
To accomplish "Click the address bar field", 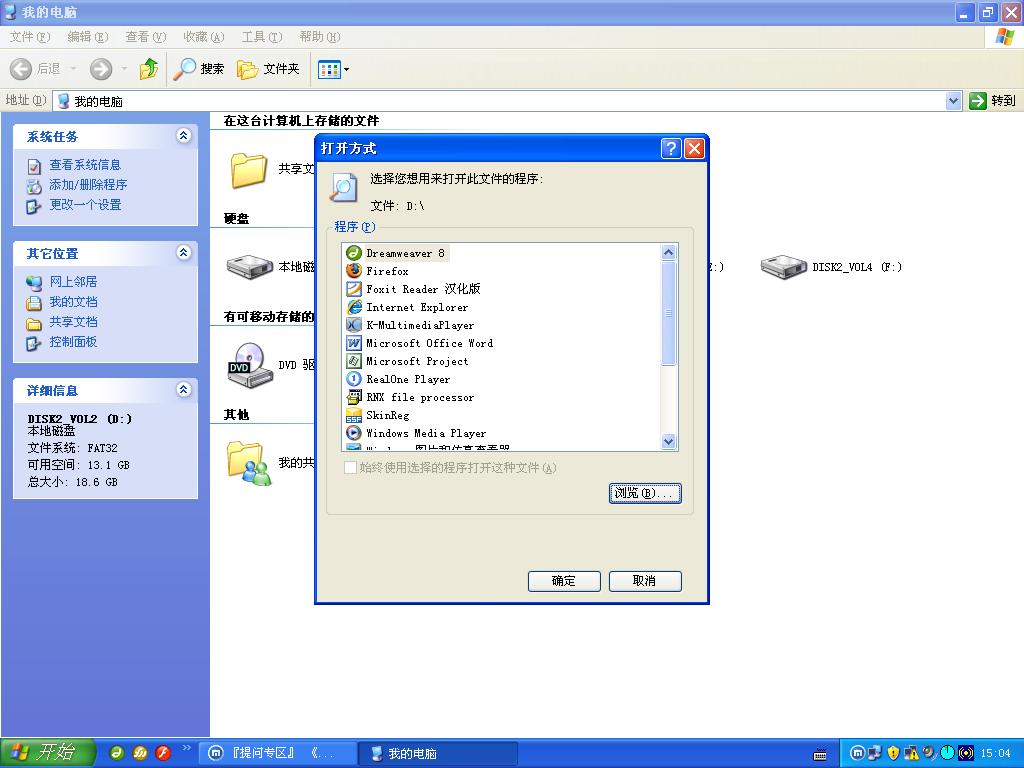I will [x=500, y=101].
